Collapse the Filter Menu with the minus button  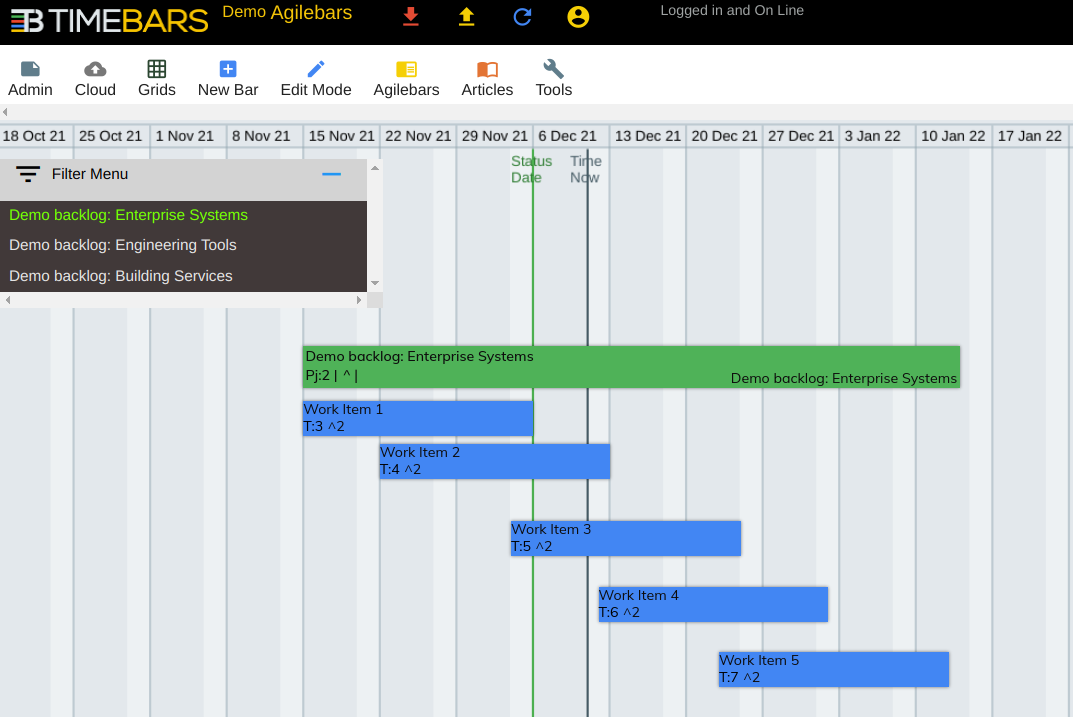(x=331, y=174)
